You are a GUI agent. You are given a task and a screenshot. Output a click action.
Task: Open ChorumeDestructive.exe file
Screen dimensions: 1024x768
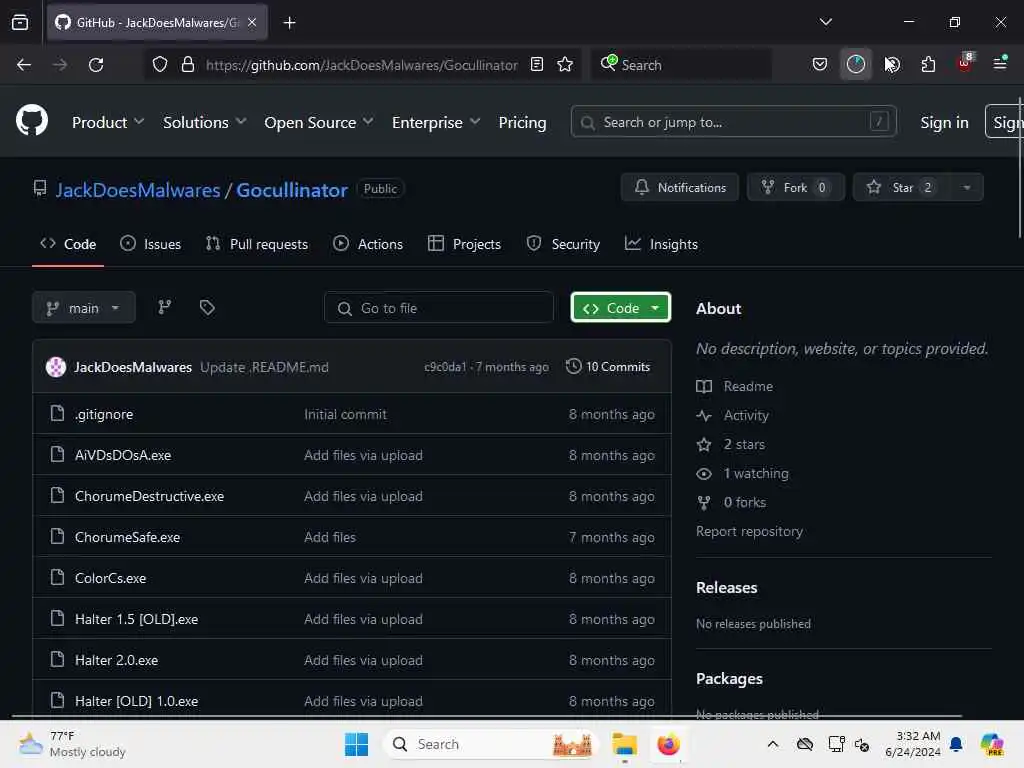click(149, 496)
